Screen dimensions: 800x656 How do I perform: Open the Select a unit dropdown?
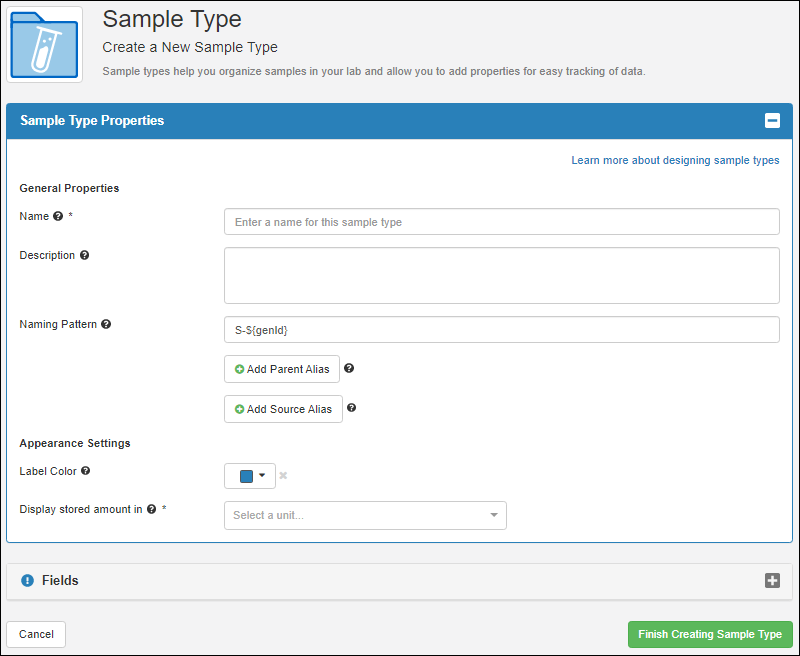coord(365,515)
